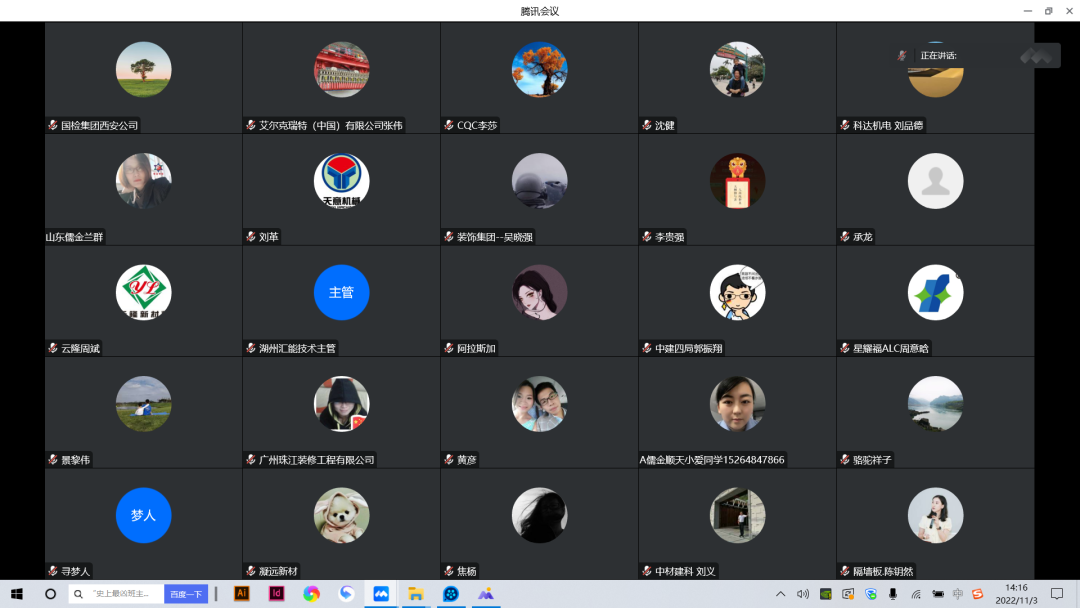Click 广州珠江装修工程有限公司 name label
The image size is (1080, 608).
click(x=317, y=460)
